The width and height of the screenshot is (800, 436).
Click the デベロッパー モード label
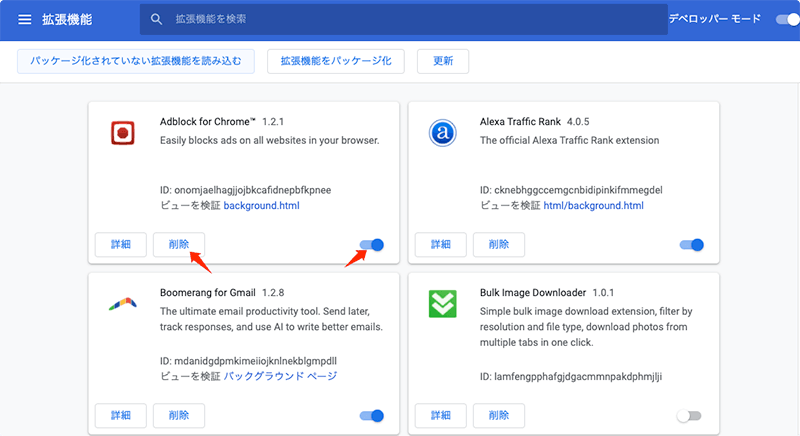coord(715,19)
